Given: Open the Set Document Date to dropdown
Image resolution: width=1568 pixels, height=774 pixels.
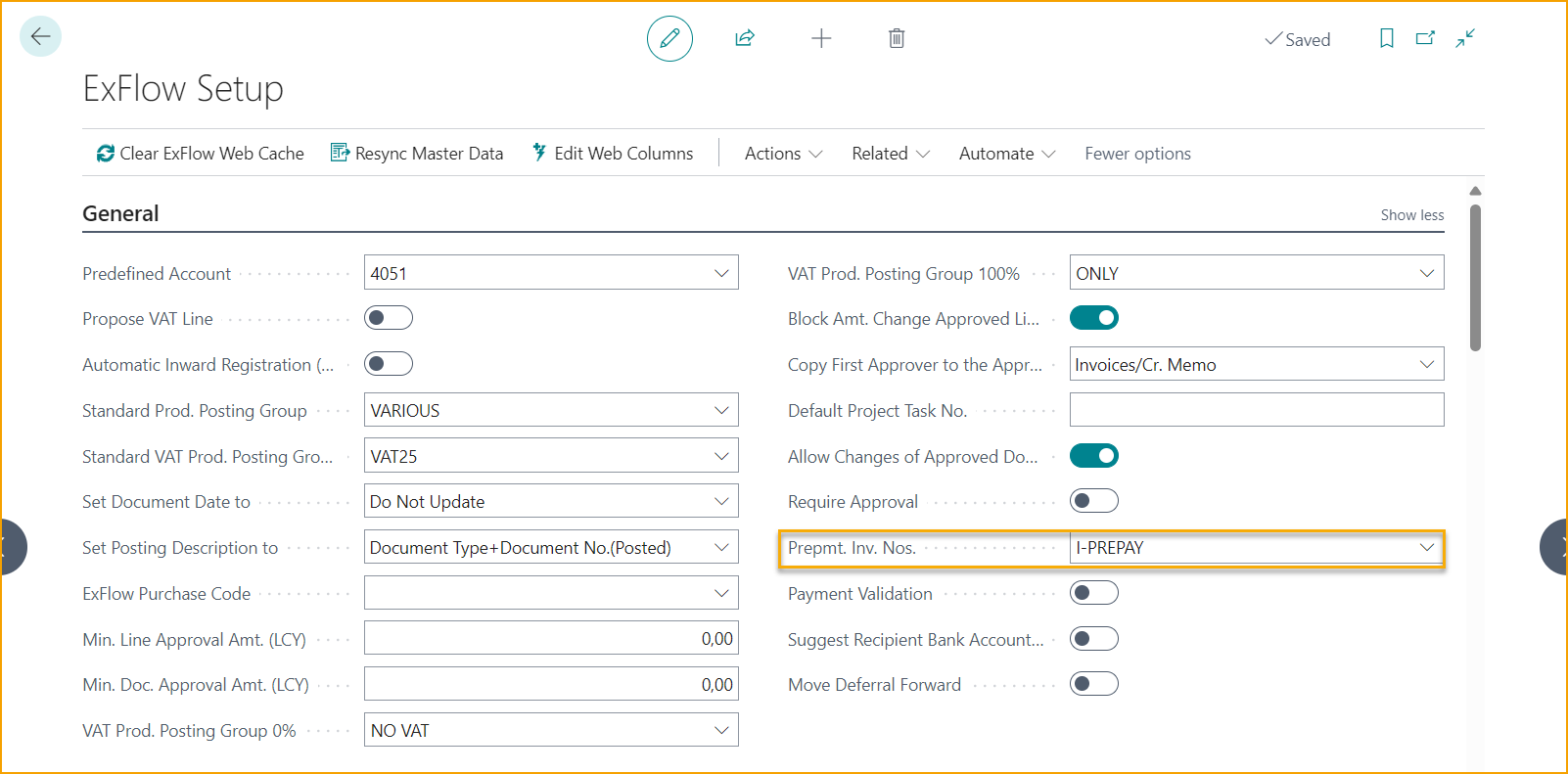Looking at the screenshot, I should (x=721, y=501).
